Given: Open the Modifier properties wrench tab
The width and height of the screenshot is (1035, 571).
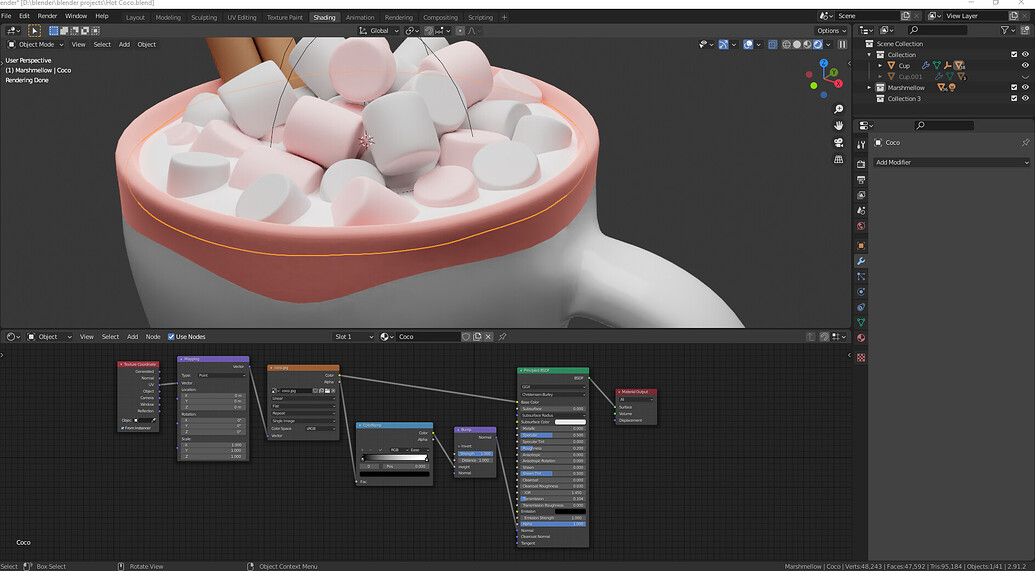Looking at the screenshot, I should [x=861, y=261].
